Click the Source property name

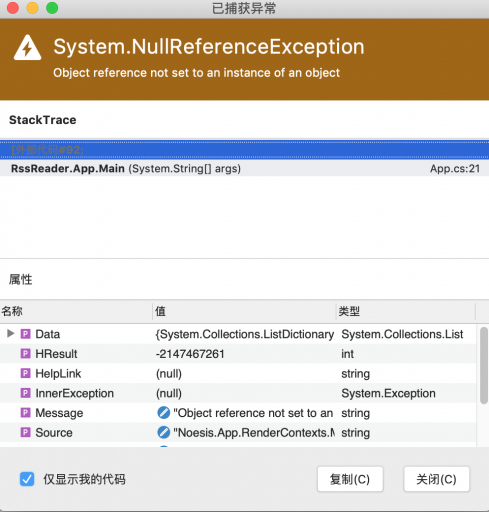(x=54, y=433)
